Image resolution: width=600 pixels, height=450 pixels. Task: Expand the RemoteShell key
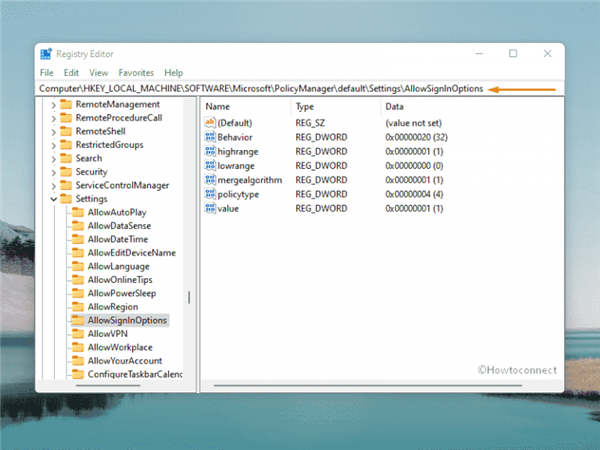54,132
